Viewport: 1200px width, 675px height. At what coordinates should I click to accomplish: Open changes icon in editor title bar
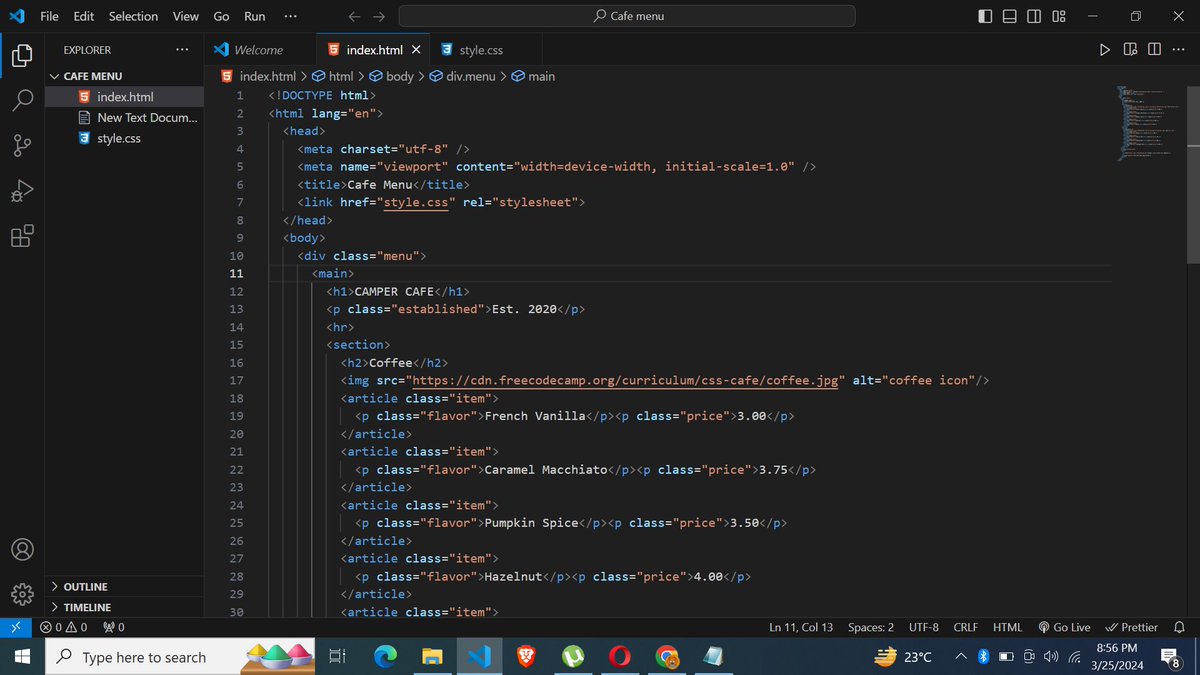pyautogui.click(x=1131, y=49)
